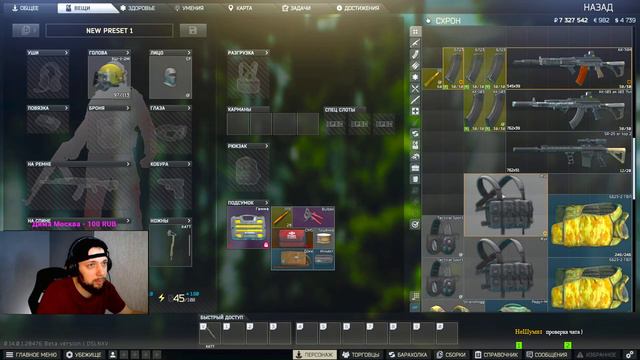Open the ОБЩЕЕ tab
The width and height of the screenshot is (640, 360).
tap(25, 8)
